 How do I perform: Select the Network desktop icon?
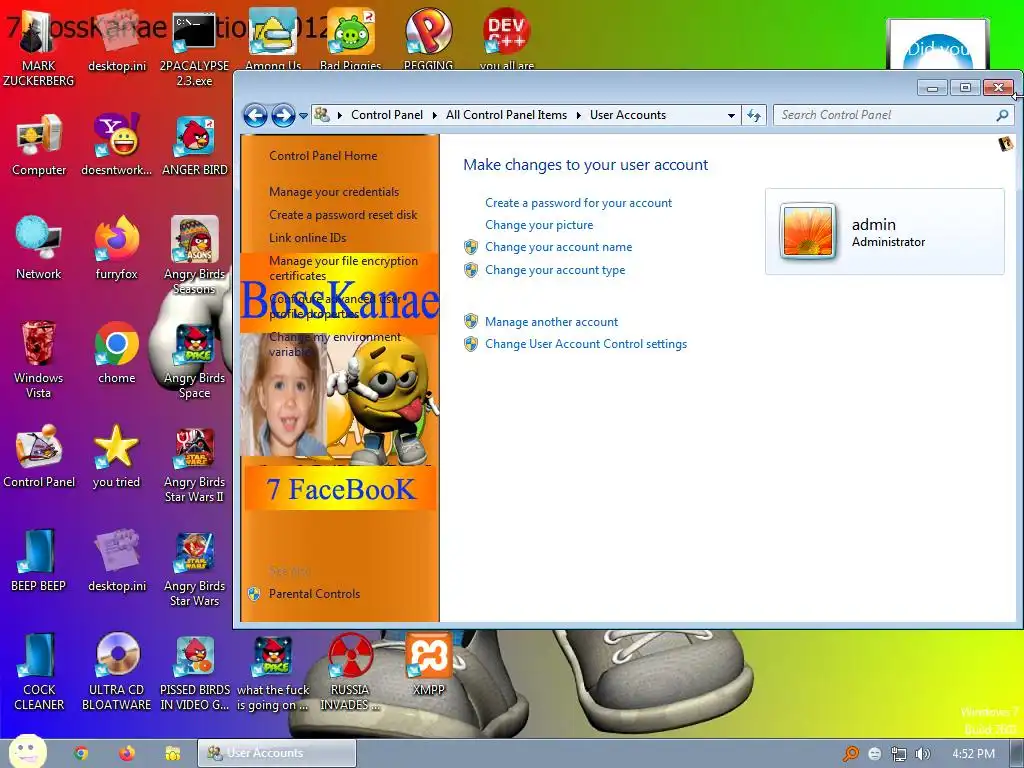click(x=39, y=247)
